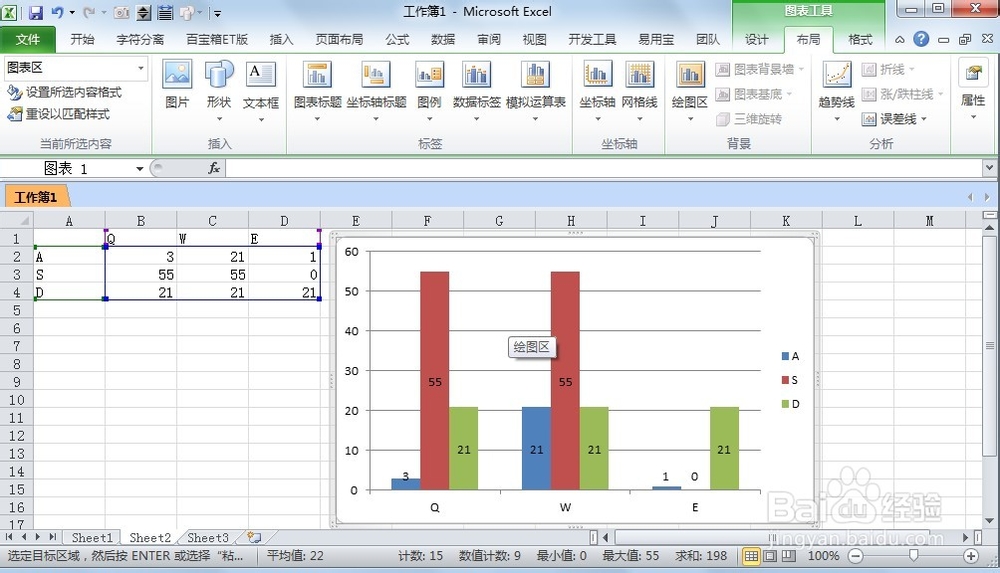Insert a Text Box (文本框)
Image resolution: width=1000 pixels, height=573 pixels.
click(x=261, y=89)
